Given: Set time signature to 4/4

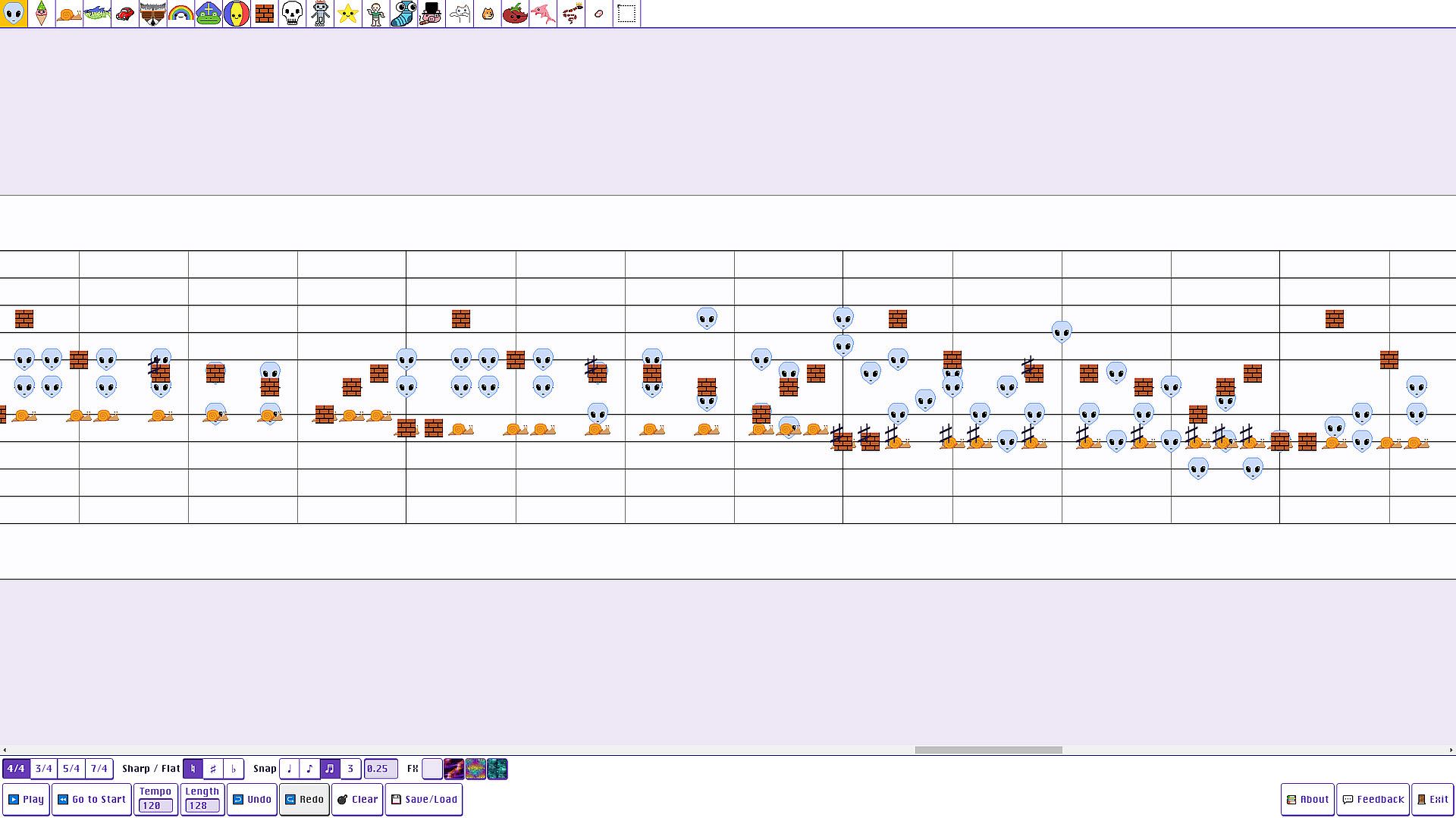Looking at the screenshot, I should pyautogui.click(x=16, y=769).
